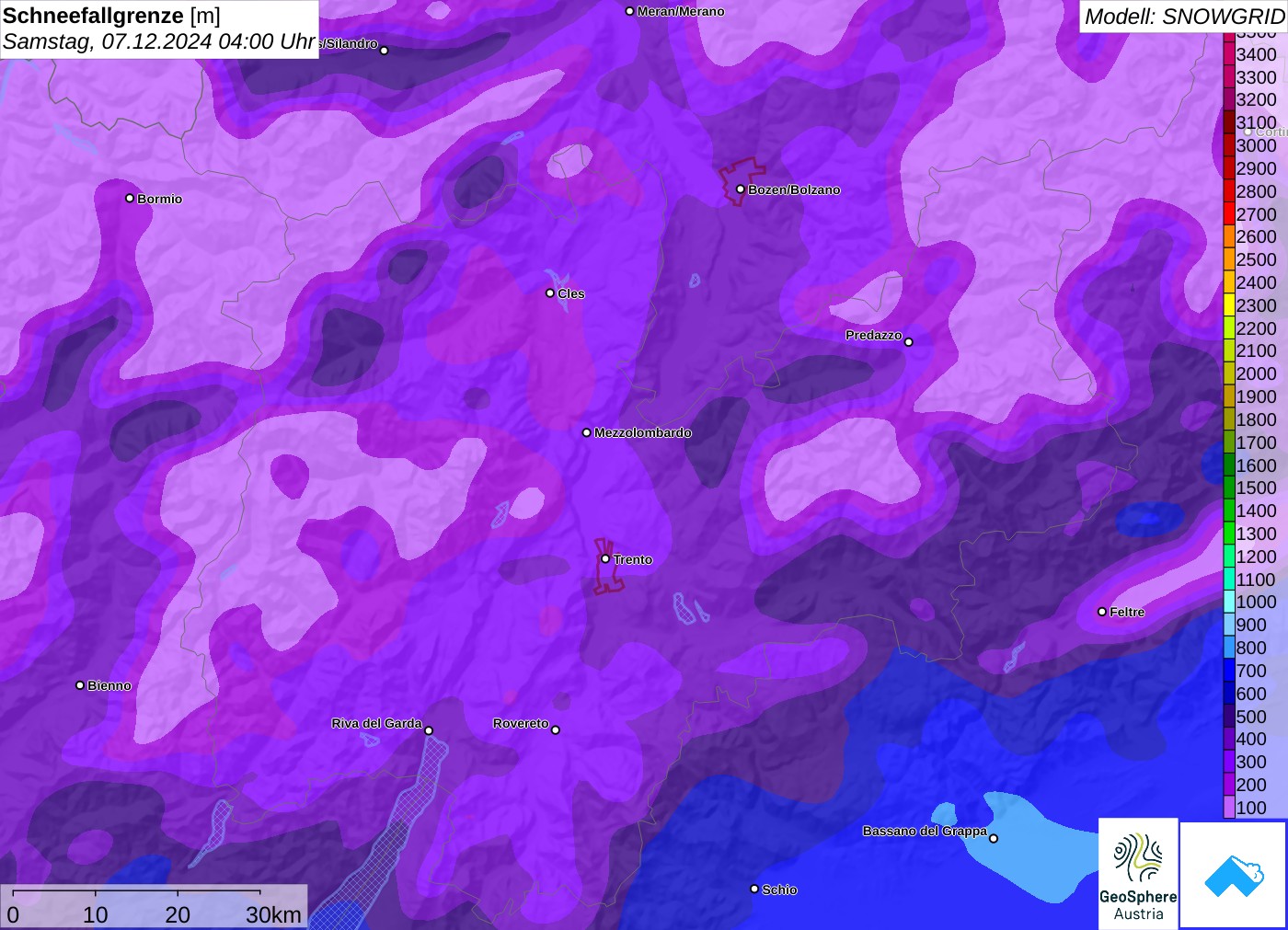Image resolution: width=1288 pixels, height=930 pixels.
Task: Select the Cles city marker dot
Action: [550, 293]
